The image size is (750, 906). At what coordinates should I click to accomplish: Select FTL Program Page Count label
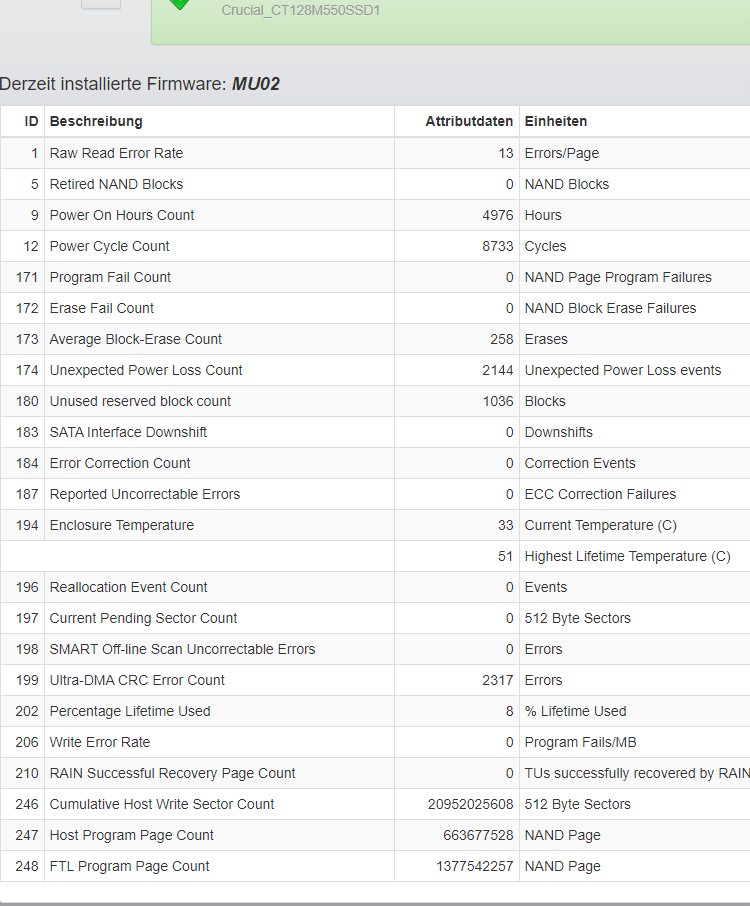click(129, 867)
